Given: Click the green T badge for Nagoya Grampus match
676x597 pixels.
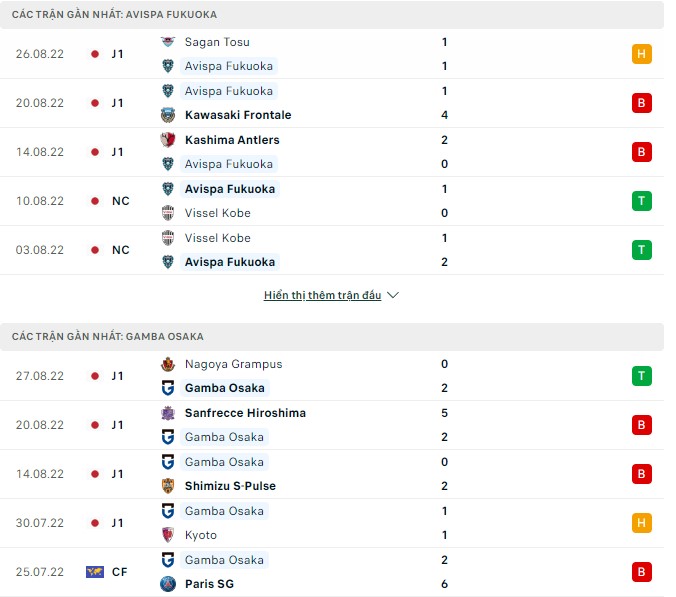Looking at the screenshot, I should [x=641, y=376].
